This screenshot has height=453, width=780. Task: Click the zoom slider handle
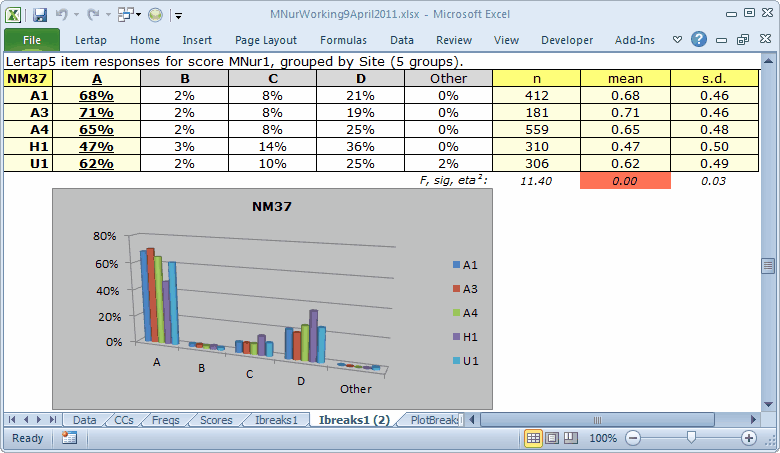click(x=690, y=438)
